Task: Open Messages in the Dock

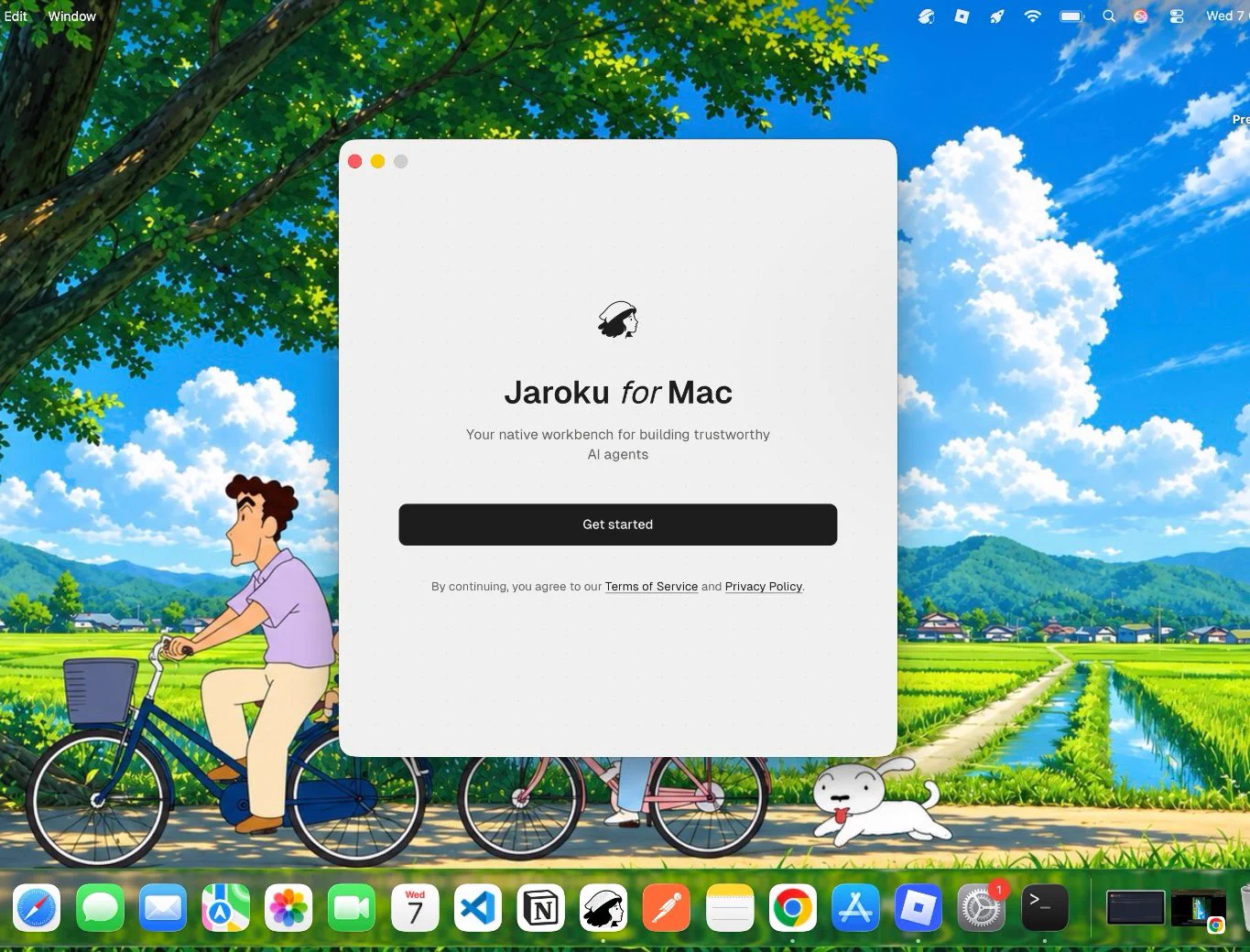Action: pos(100,908)
